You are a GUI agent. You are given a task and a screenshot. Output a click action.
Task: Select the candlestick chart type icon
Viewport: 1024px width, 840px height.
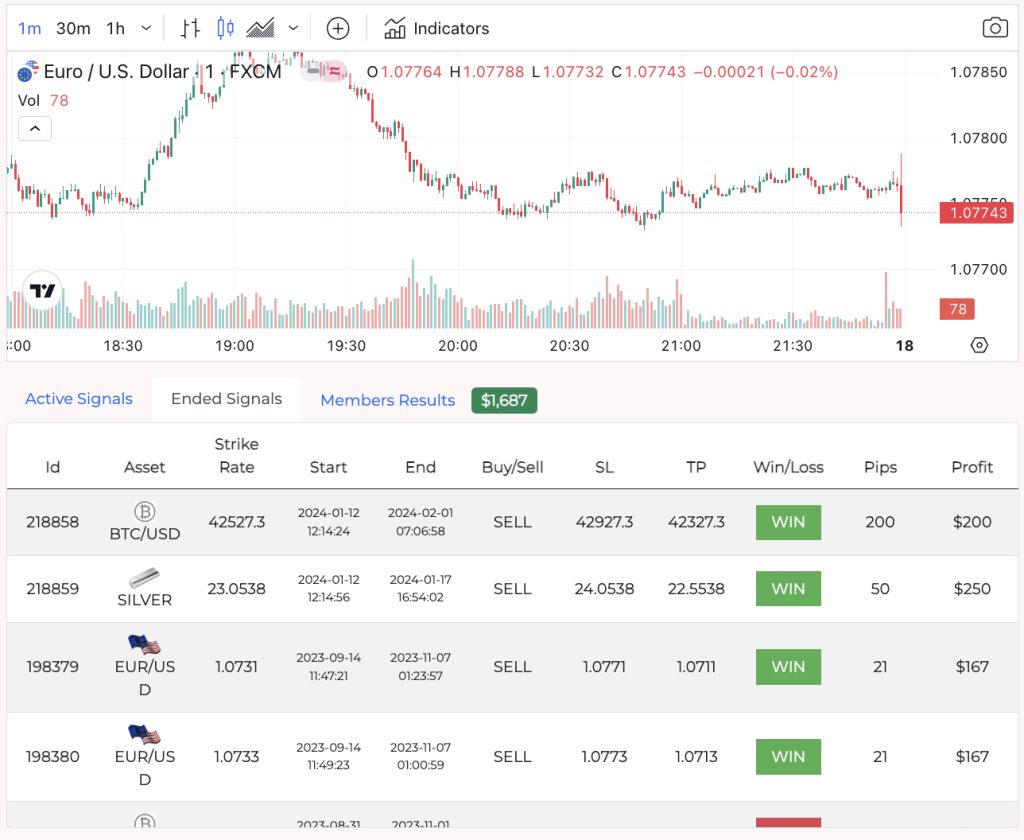[x=224, y=28]
